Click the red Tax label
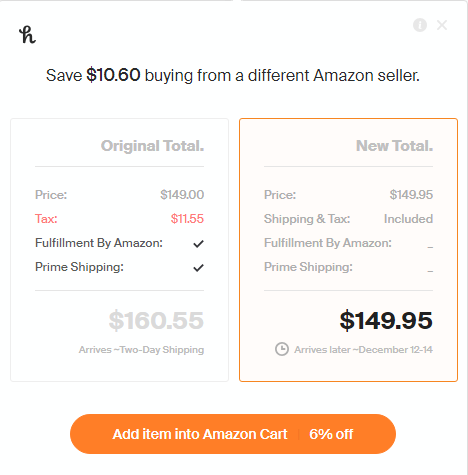The height and width of the screenshot is (475, 468). (46, 219)
